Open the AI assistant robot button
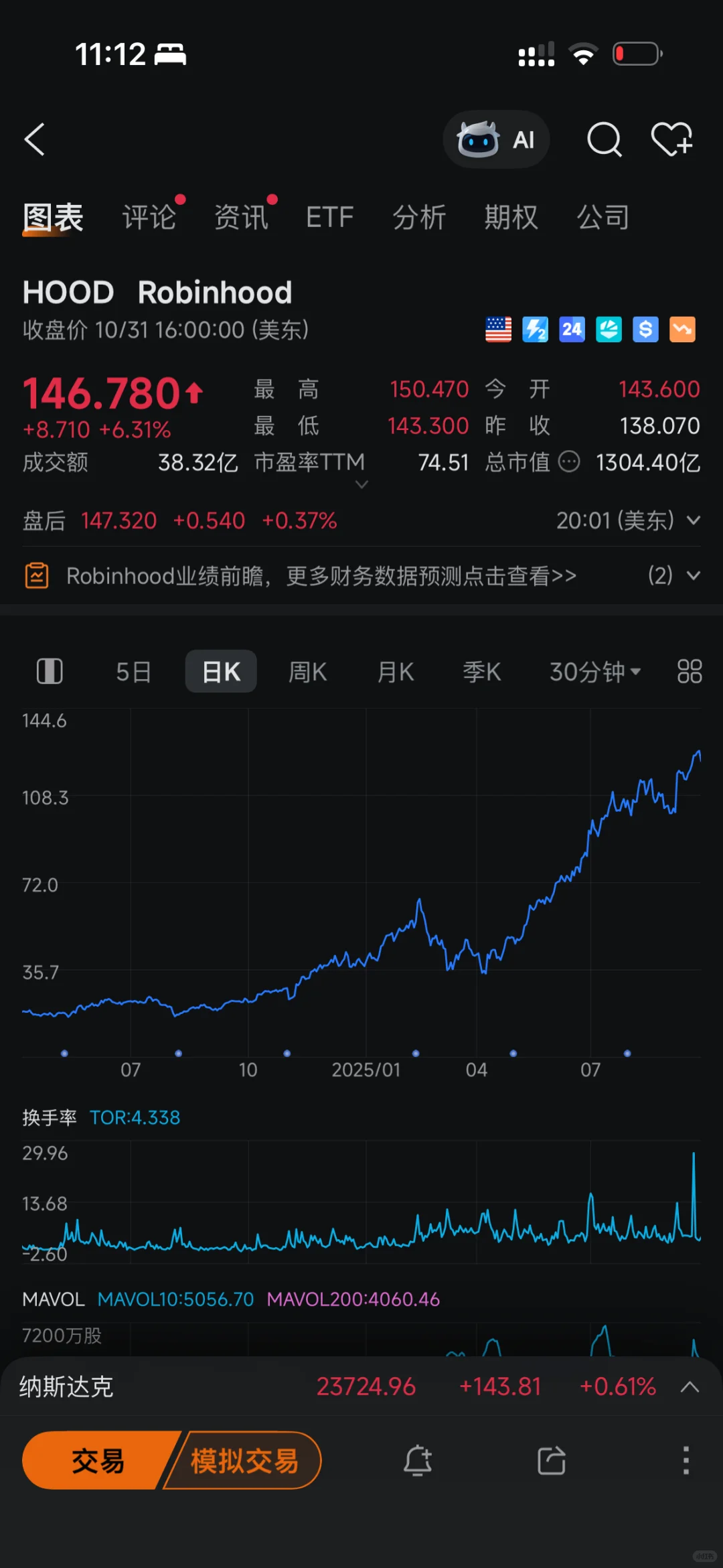 (496, 139)
